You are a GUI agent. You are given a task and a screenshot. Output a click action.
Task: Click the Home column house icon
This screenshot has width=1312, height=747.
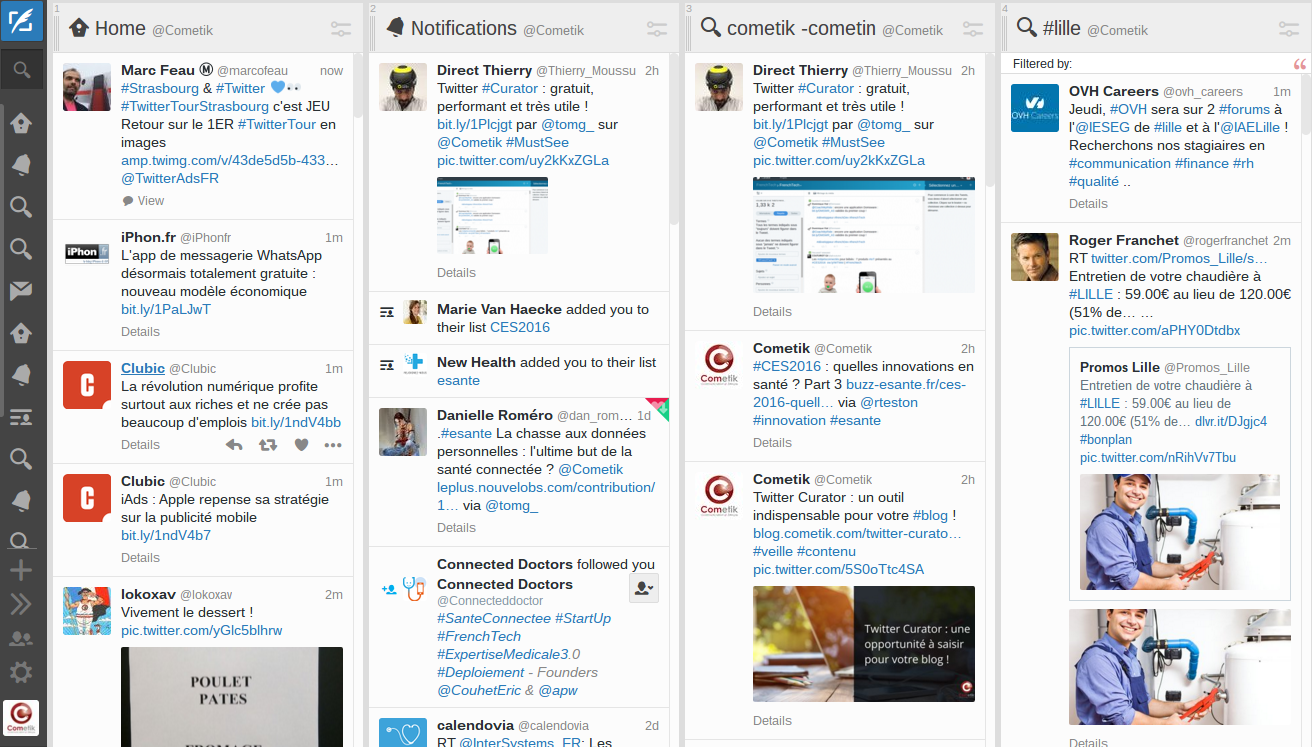[x=79, y=28]
